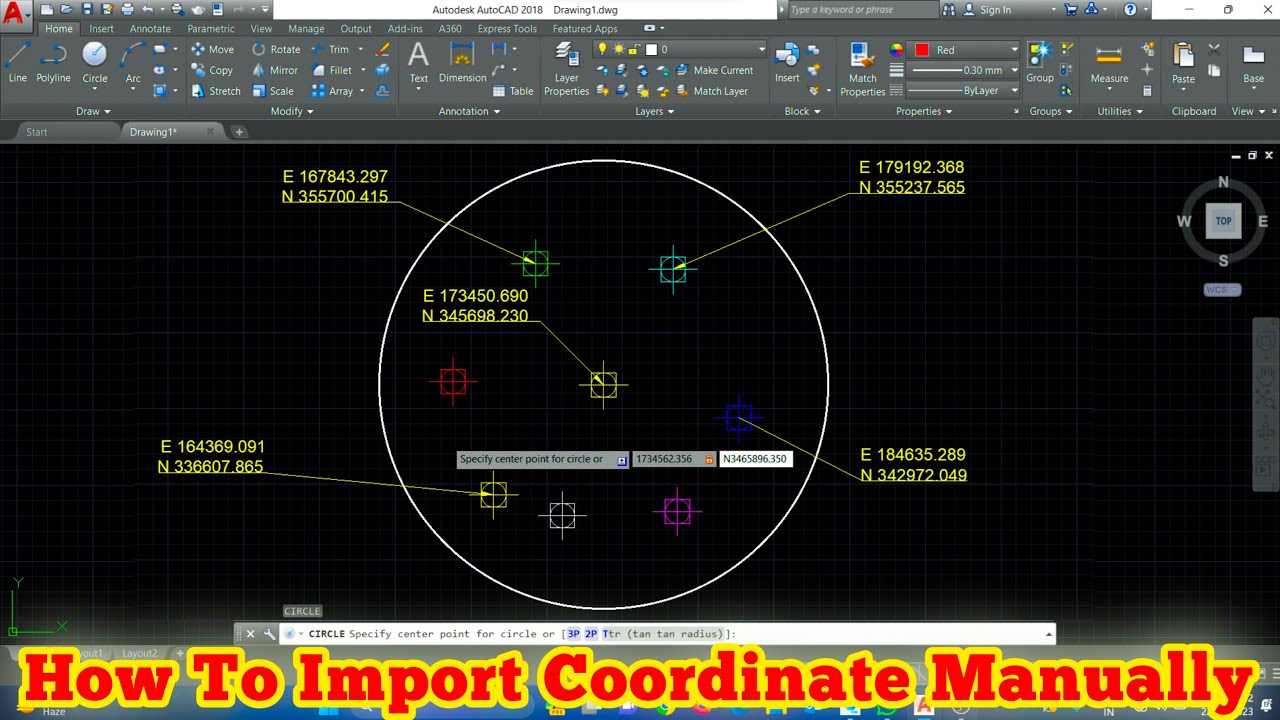Viewport: 1280px width, 720px height.
Task: Click Insert block icon
Action: coord(787,62)
